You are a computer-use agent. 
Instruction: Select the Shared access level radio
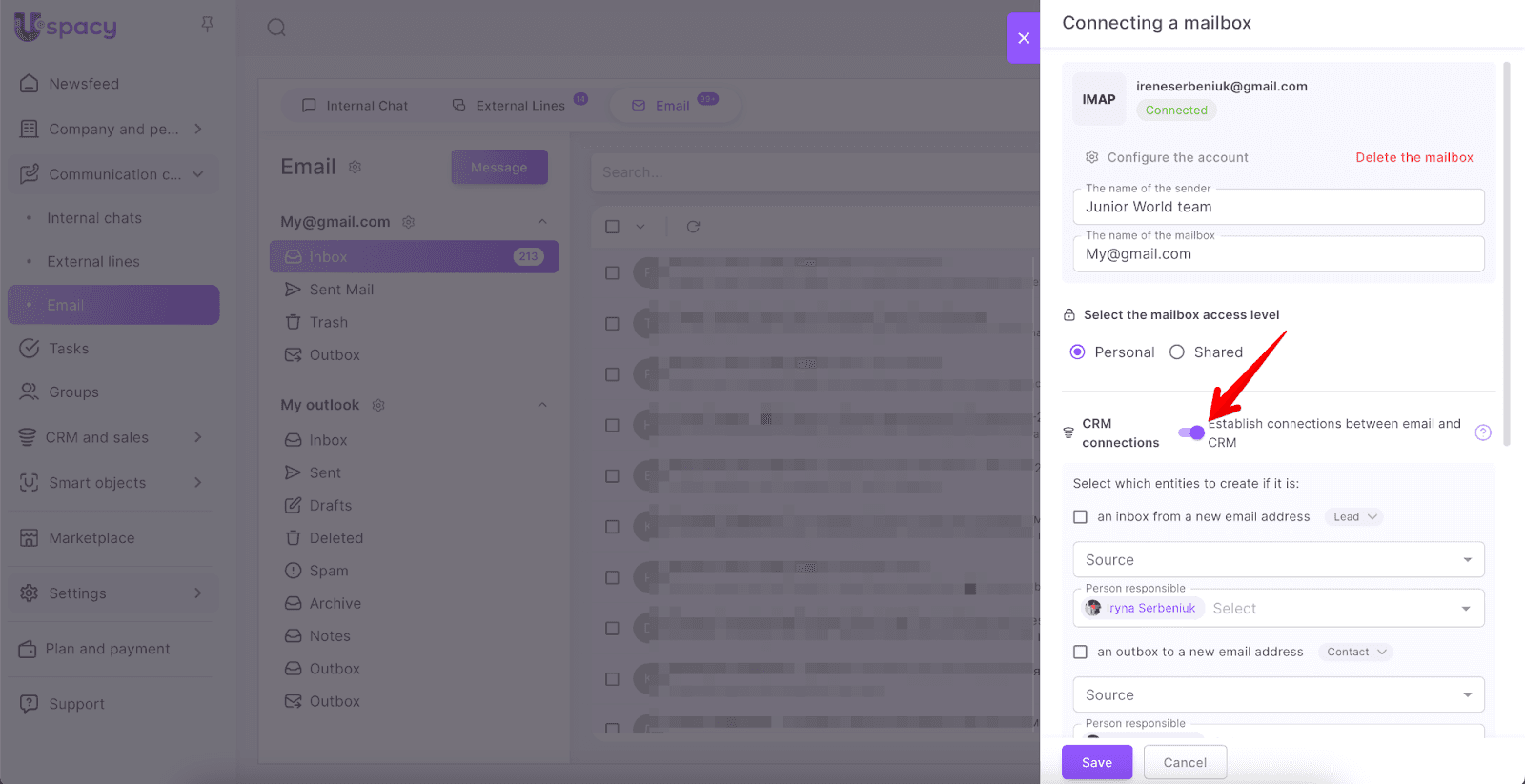pyautogui.click(x=1177, y=352)
